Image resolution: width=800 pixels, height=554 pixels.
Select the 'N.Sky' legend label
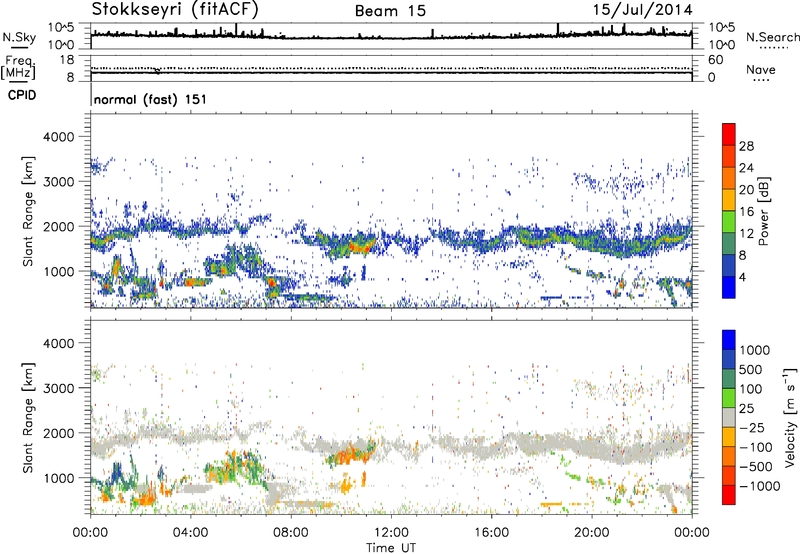(x=19, y=38)
